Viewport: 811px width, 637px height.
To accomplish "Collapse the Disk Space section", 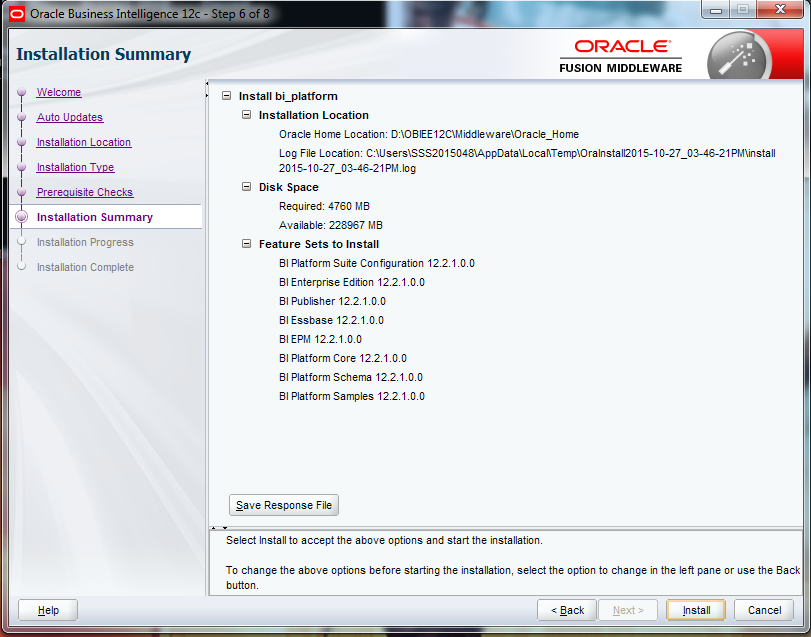I will 247,187.
